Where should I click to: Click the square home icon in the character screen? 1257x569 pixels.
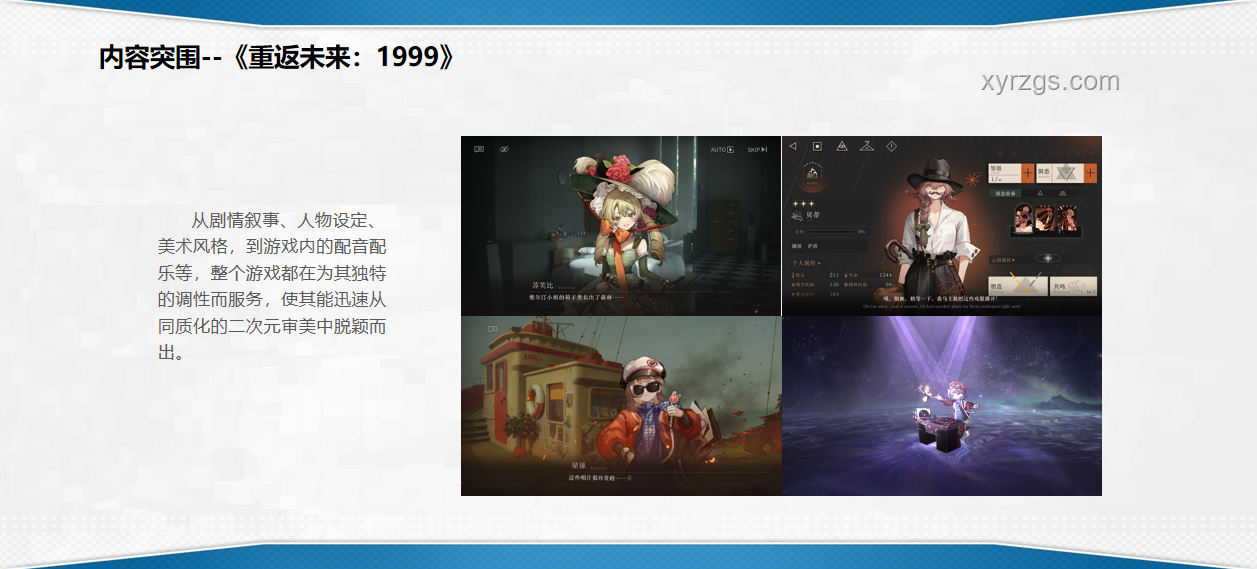coord(817,146)
